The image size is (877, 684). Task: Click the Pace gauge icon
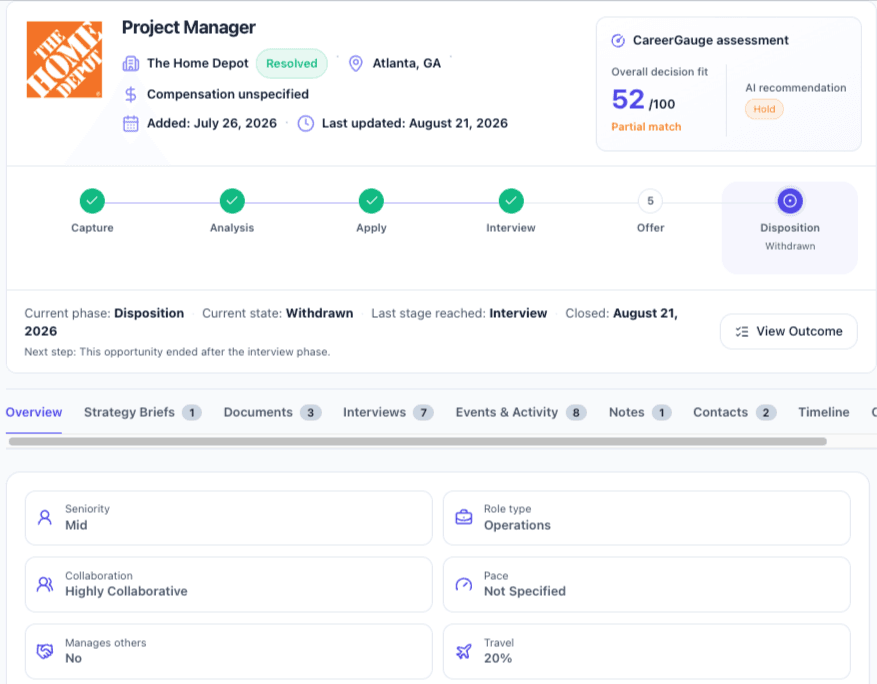coord(464,584)
